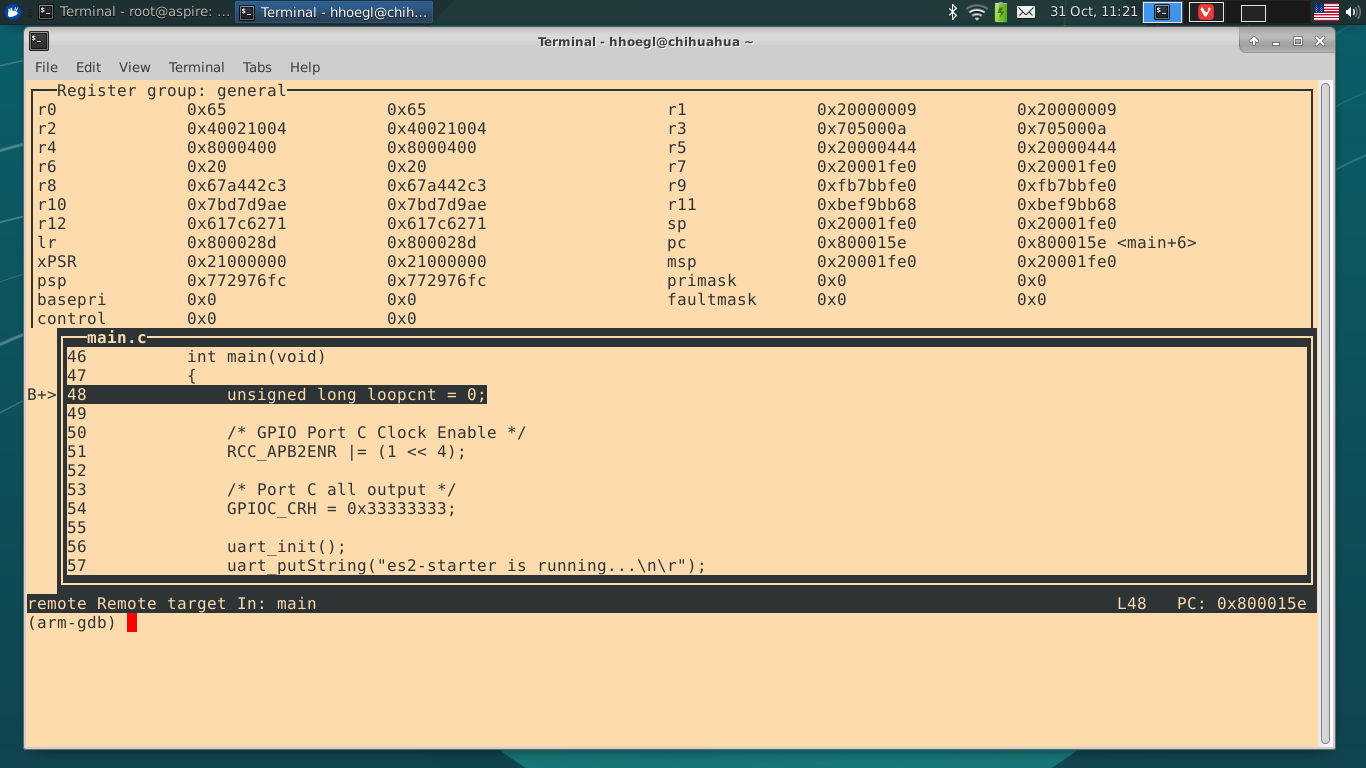Expand the Tabs menu

coord(257,67)
